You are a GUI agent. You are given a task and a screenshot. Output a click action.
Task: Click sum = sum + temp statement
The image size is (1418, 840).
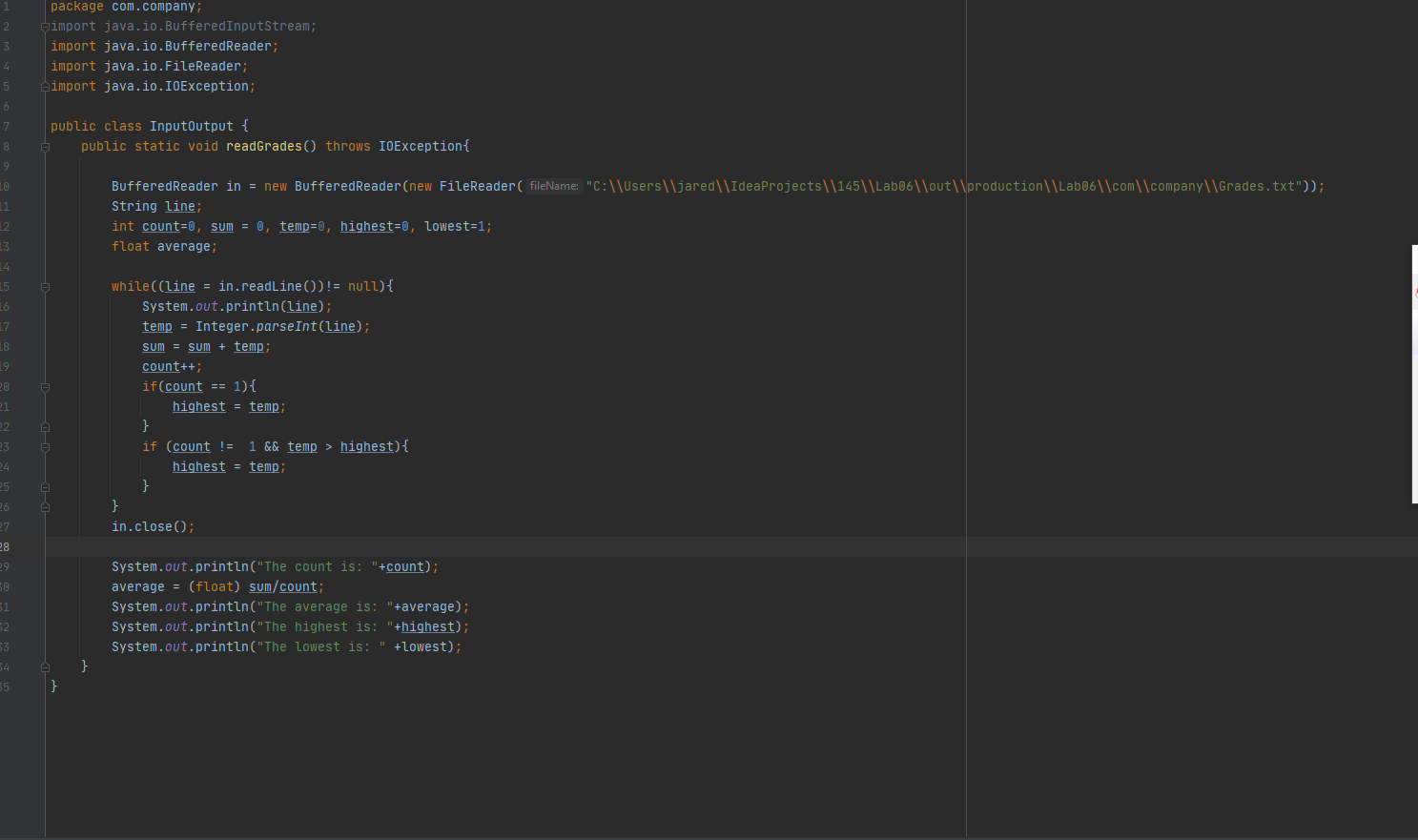click(x=206, y=346)
